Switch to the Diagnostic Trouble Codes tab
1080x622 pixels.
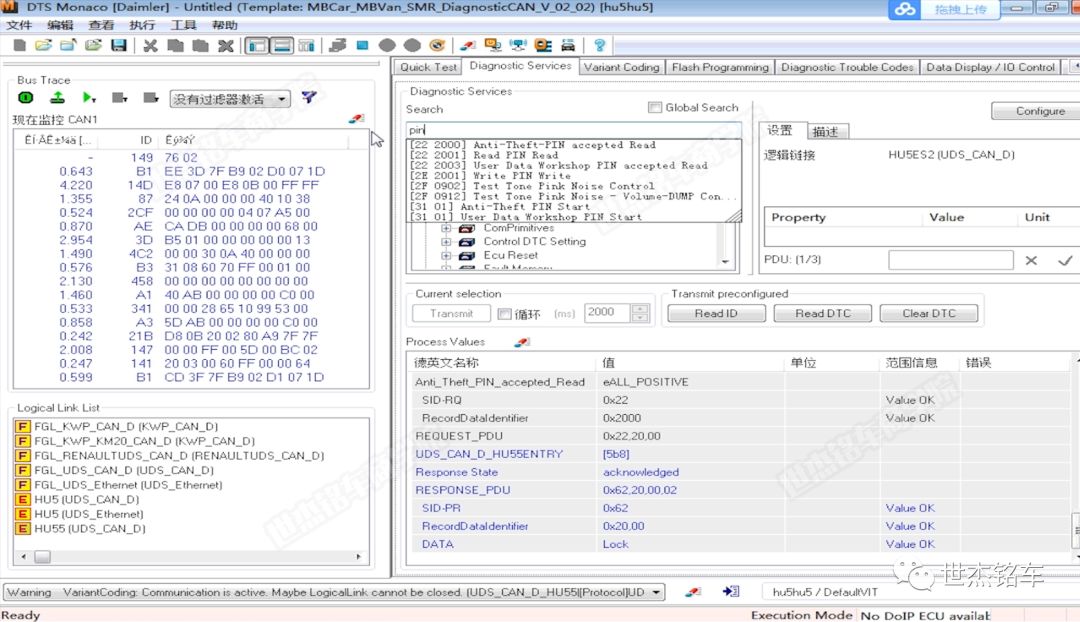[847, 67]
